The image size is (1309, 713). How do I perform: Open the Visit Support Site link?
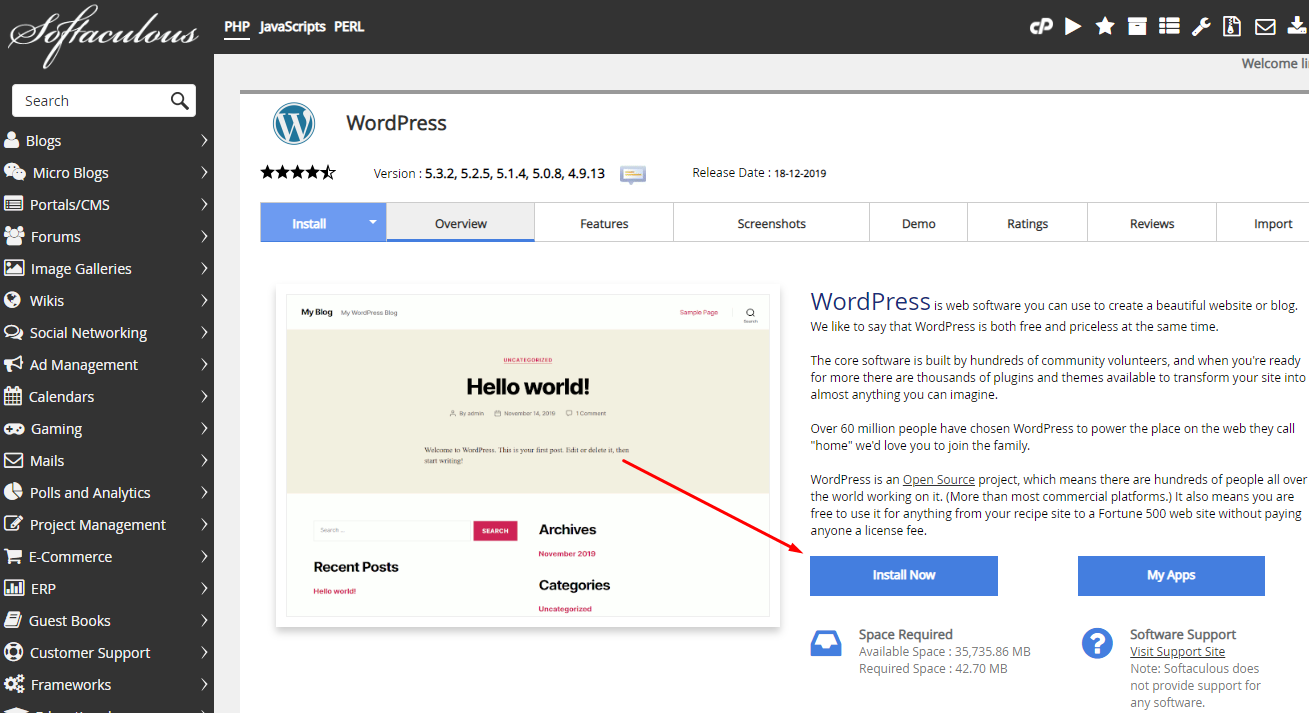1177,651
